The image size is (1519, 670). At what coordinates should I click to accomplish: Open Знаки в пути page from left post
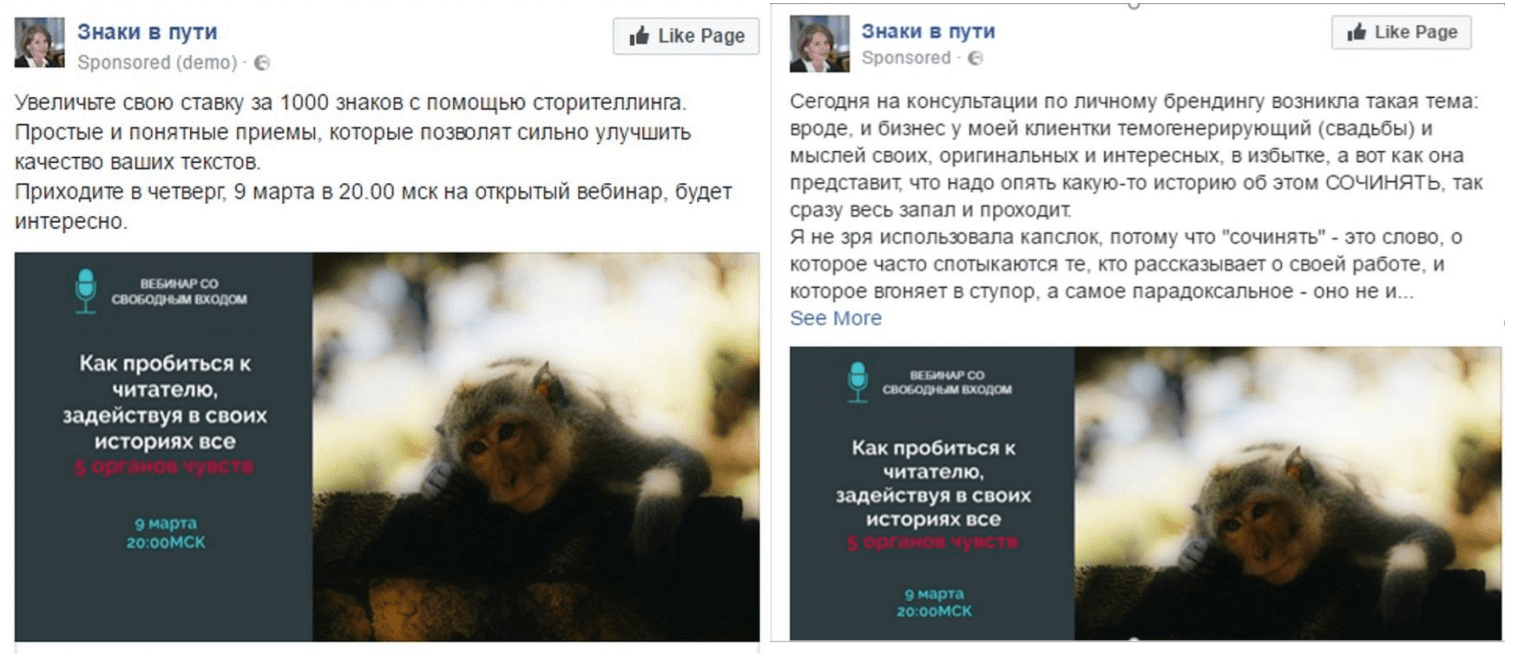coord(147,32)
